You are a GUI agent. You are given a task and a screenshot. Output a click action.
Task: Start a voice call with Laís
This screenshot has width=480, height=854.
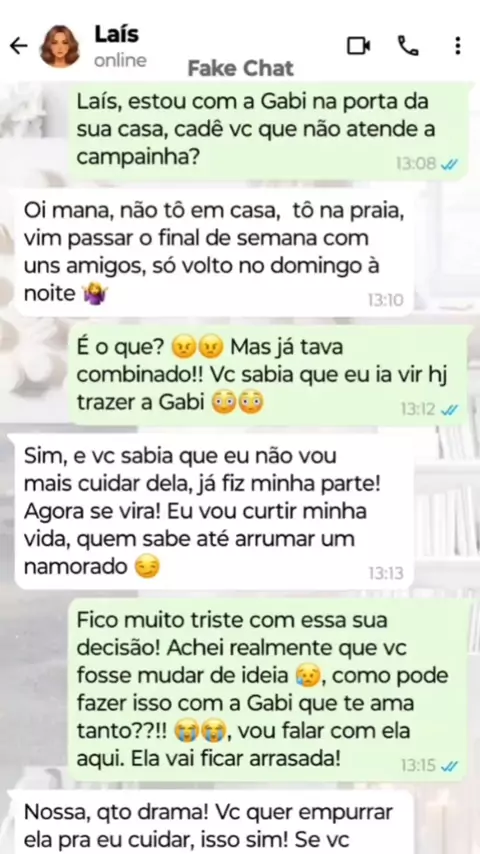(x=408, y=46)
